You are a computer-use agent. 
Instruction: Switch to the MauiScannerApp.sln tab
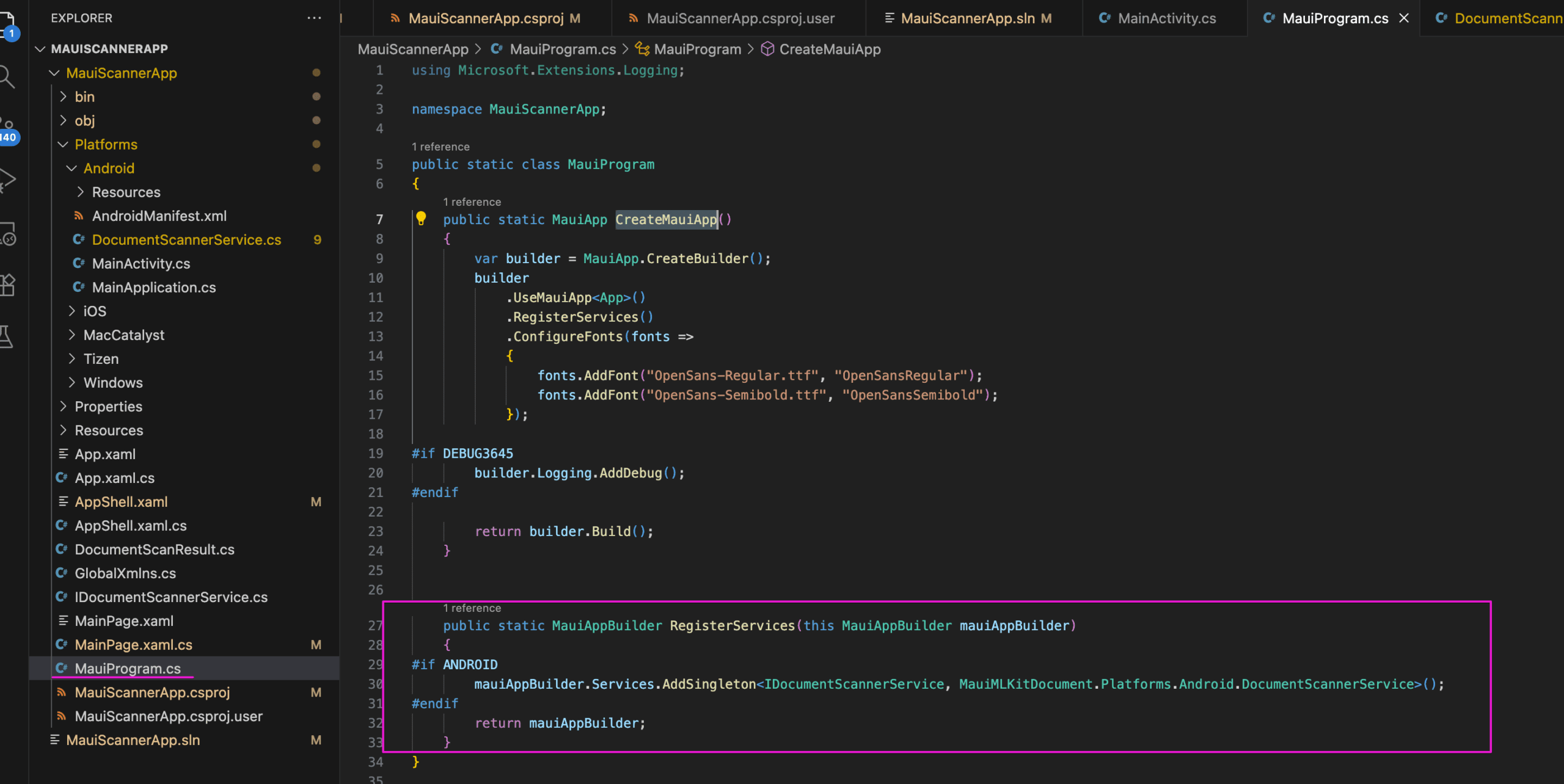967,18
